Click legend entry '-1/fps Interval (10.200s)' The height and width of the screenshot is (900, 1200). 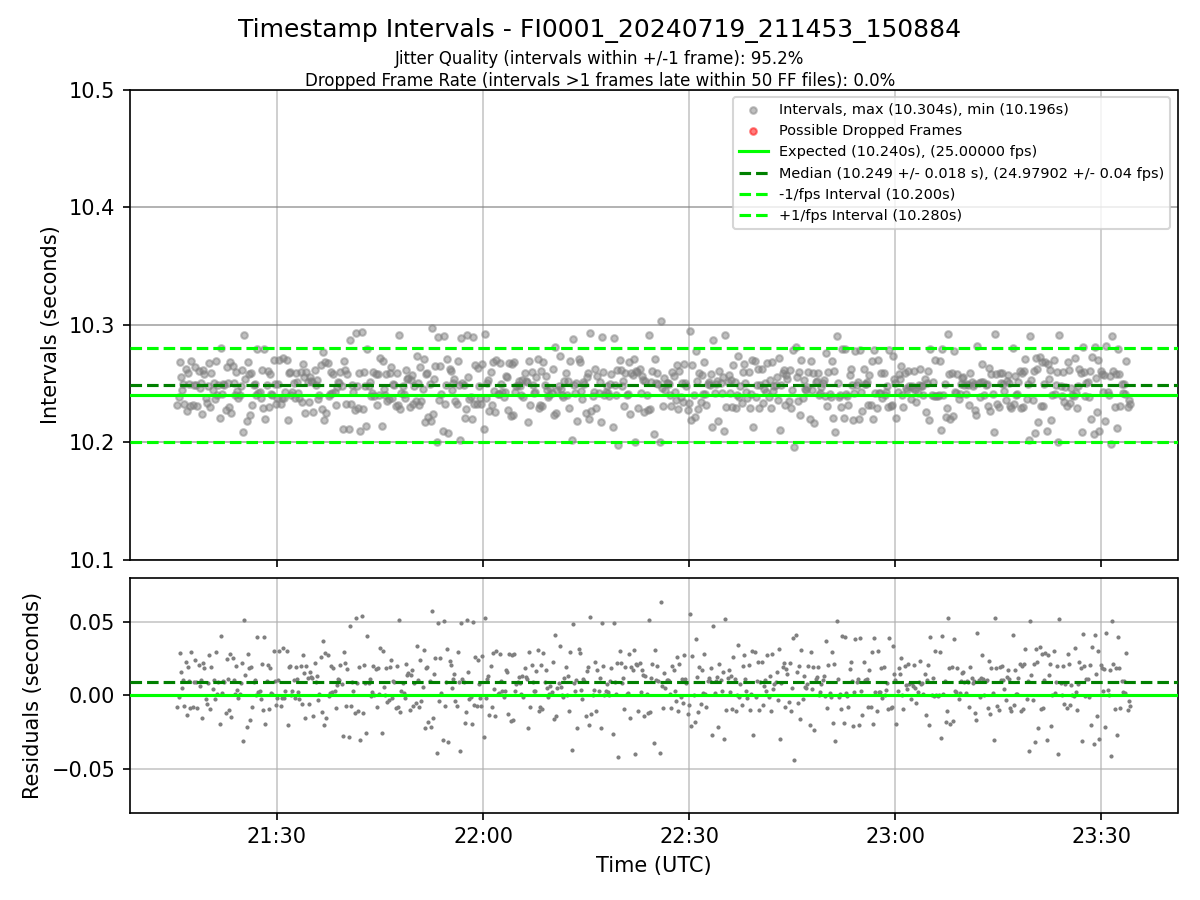(866, 194)
